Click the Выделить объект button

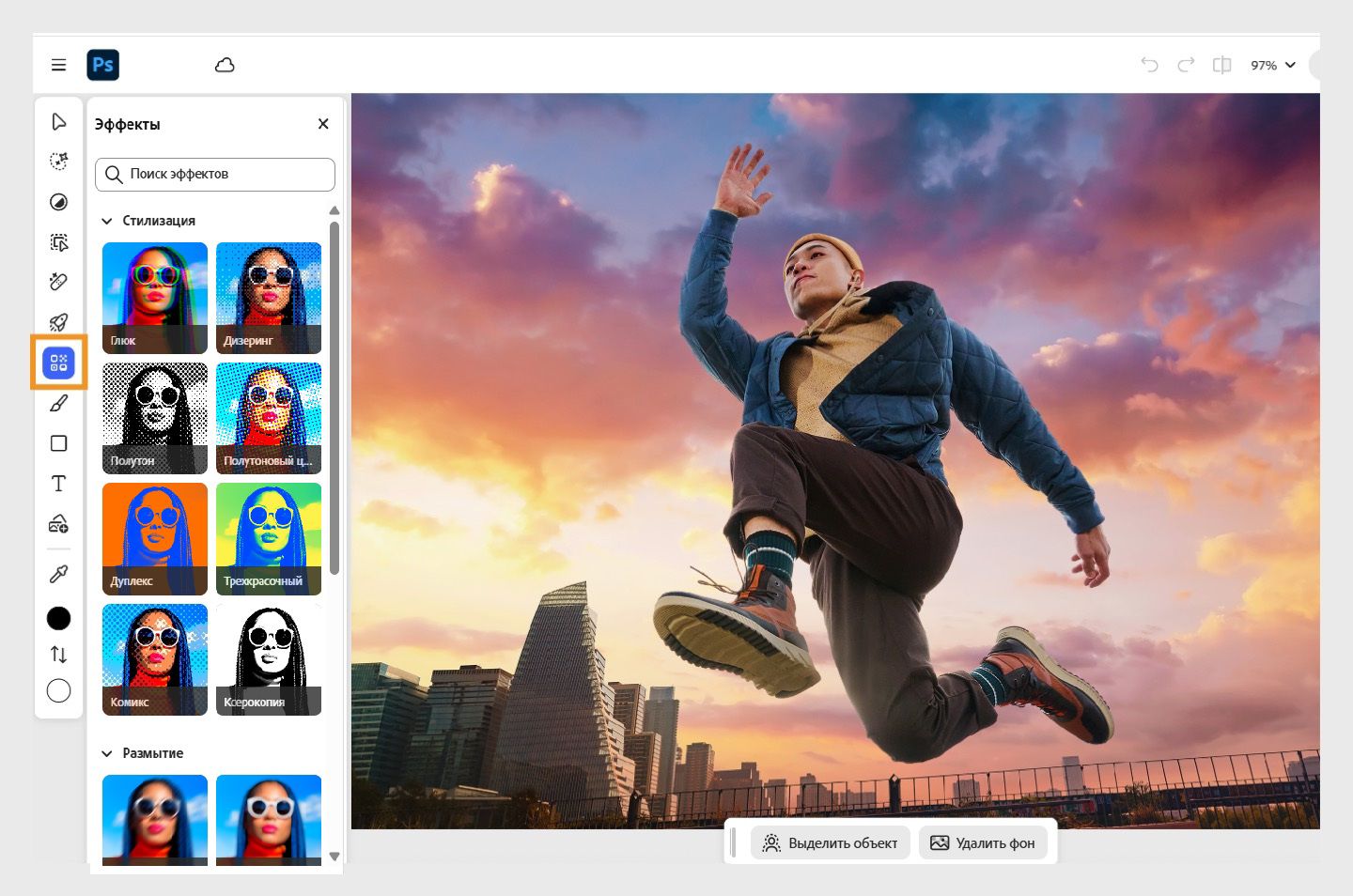point(831,843)
